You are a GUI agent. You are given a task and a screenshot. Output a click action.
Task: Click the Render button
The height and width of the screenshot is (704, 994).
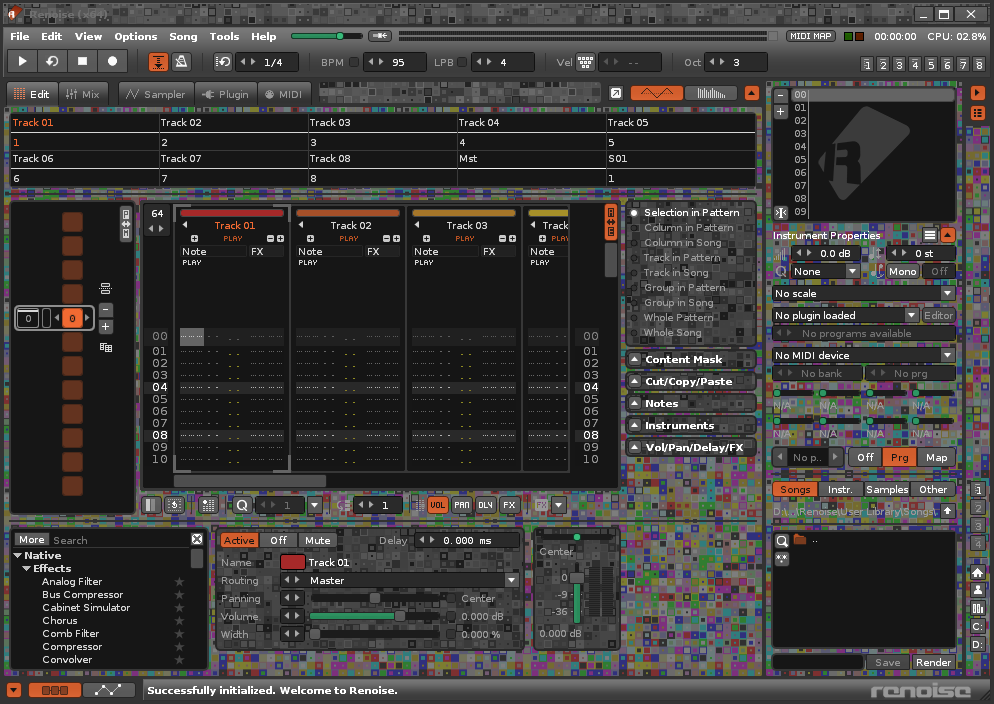(933, 662)
